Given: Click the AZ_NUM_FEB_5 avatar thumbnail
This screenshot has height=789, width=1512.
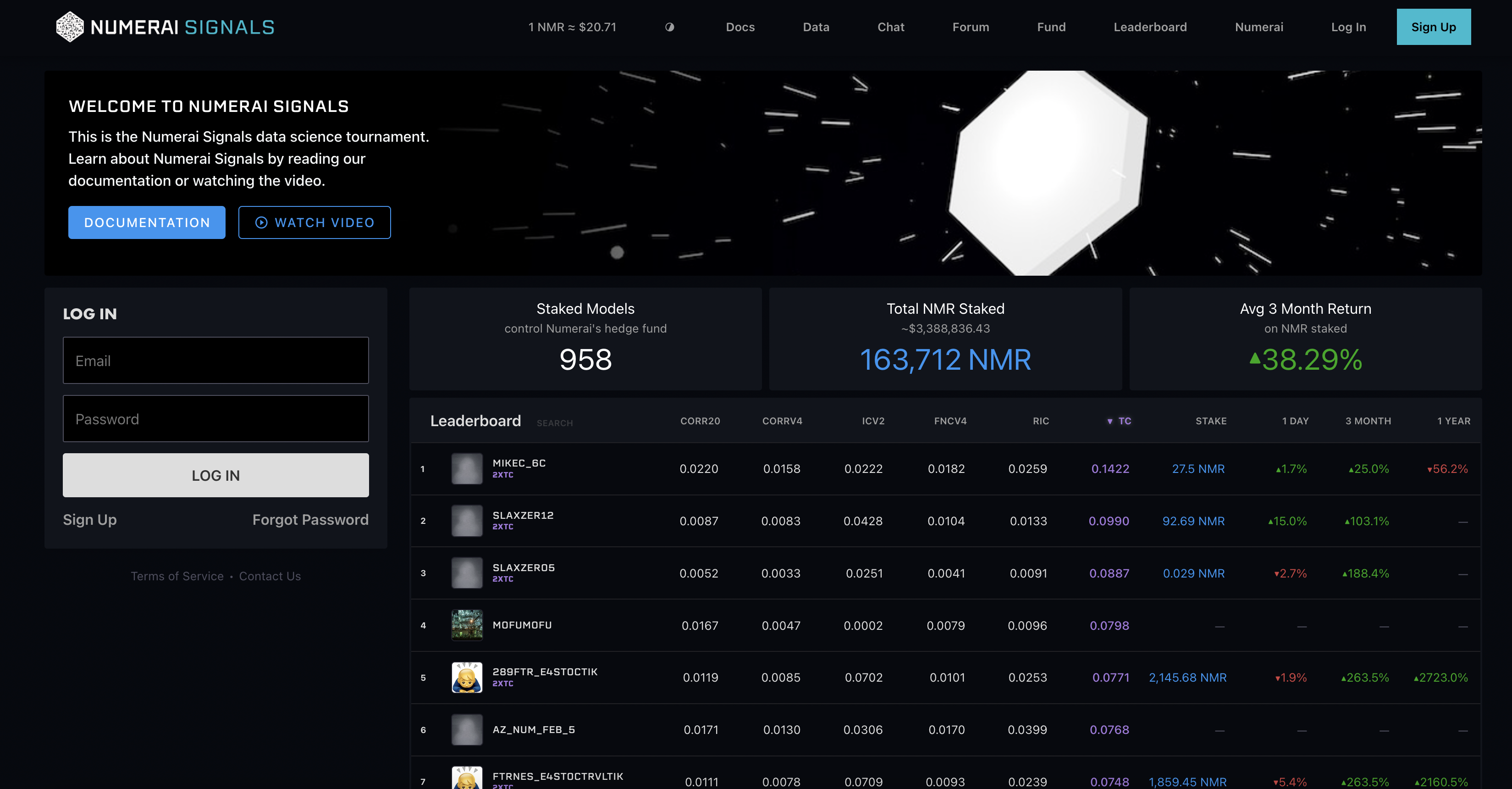Looking at the screenshot, I should click(x=467, y=730).
